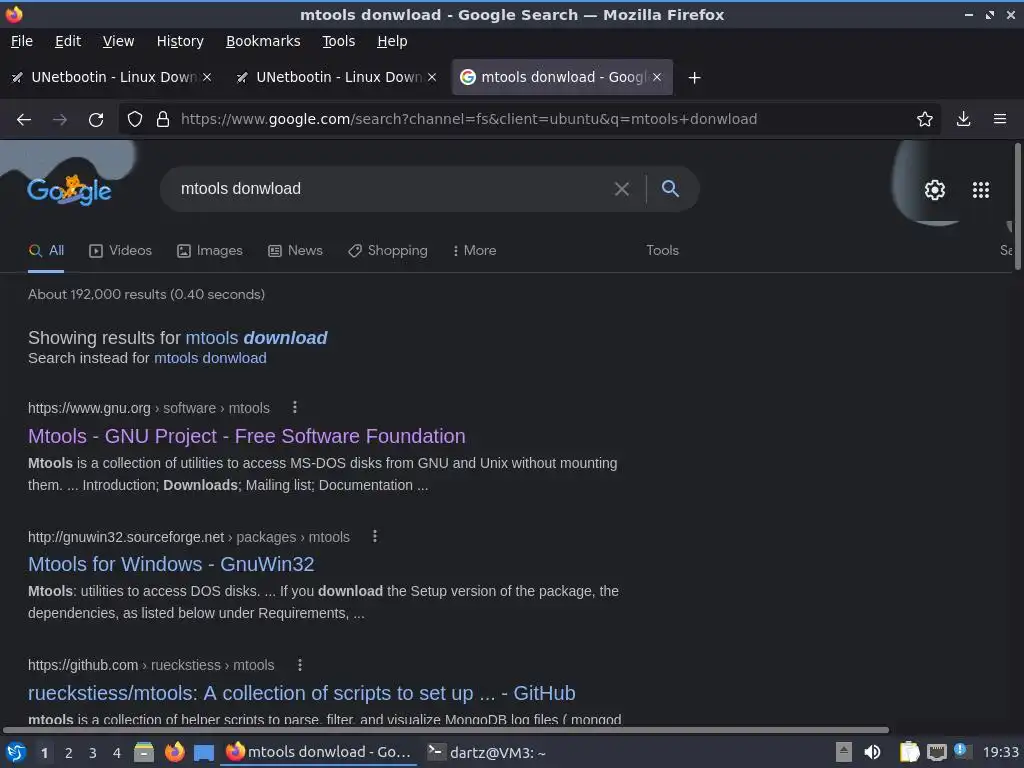Open the Bookmarks menu
The image size is (1024, 768).
click(263, 41)
